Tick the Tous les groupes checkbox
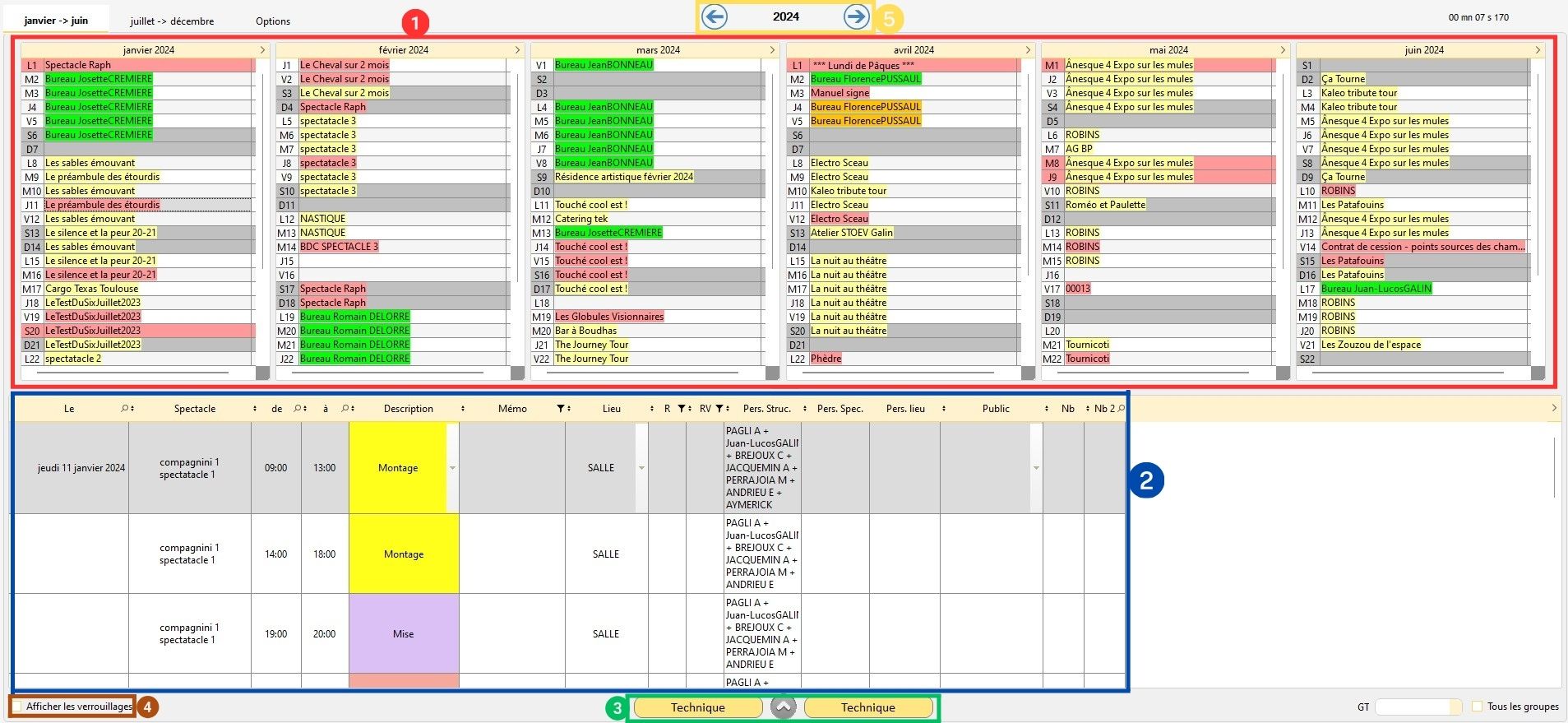 point(1477,707)
